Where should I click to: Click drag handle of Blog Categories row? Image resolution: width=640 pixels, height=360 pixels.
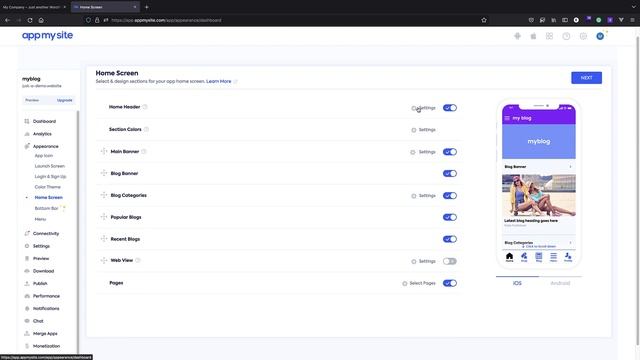point(104,195)
